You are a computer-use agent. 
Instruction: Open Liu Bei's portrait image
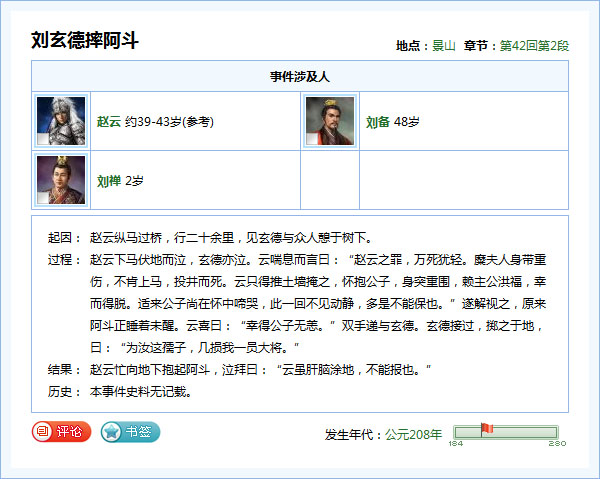click(x=330, y=121)
